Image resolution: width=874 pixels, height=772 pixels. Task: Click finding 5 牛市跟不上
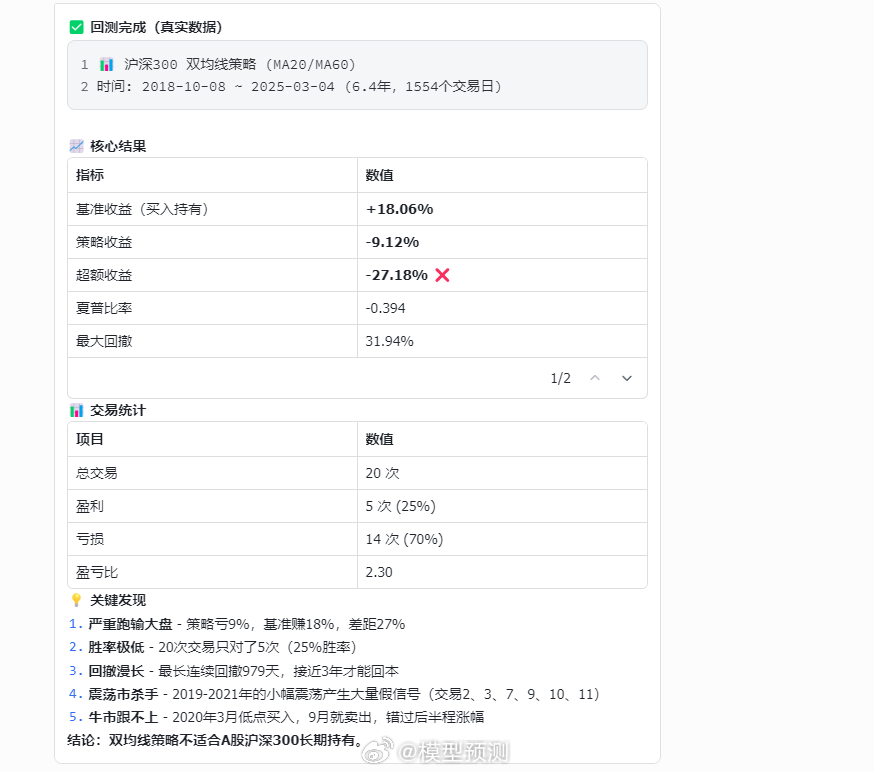276,717
